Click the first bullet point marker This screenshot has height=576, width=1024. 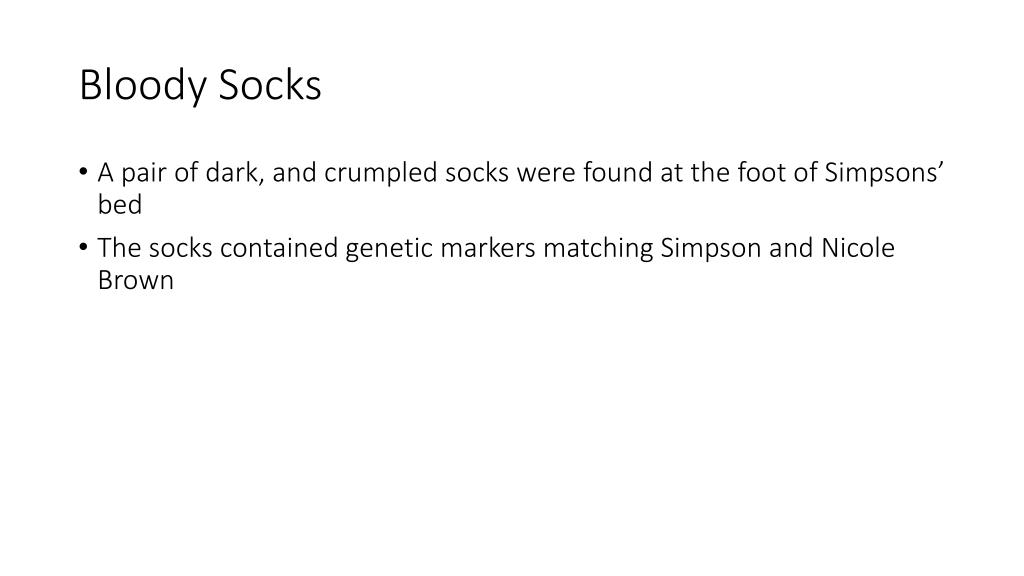[83, 172]
